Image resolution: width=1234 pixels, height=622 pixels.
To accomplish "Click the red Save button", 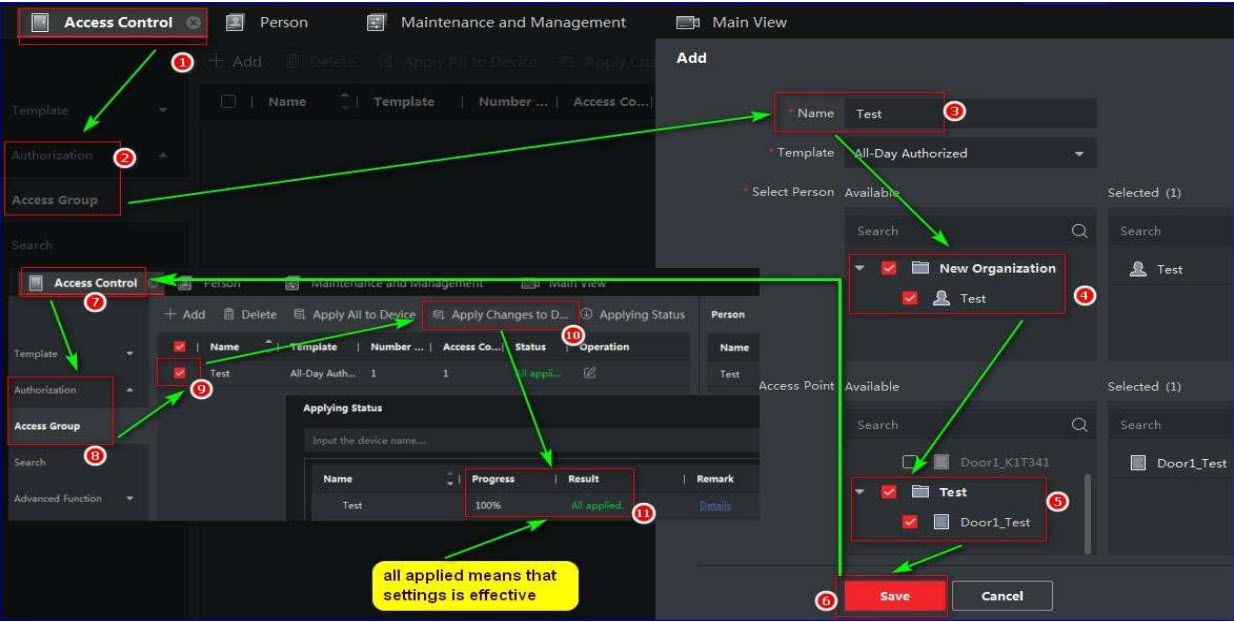I will tap(894, 596).
